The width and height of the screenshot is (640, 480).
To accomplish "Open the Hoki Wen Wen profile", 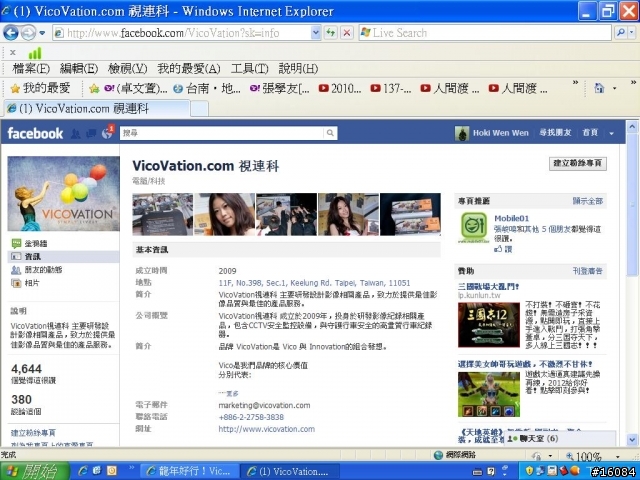I will click(x=491, y=133).
